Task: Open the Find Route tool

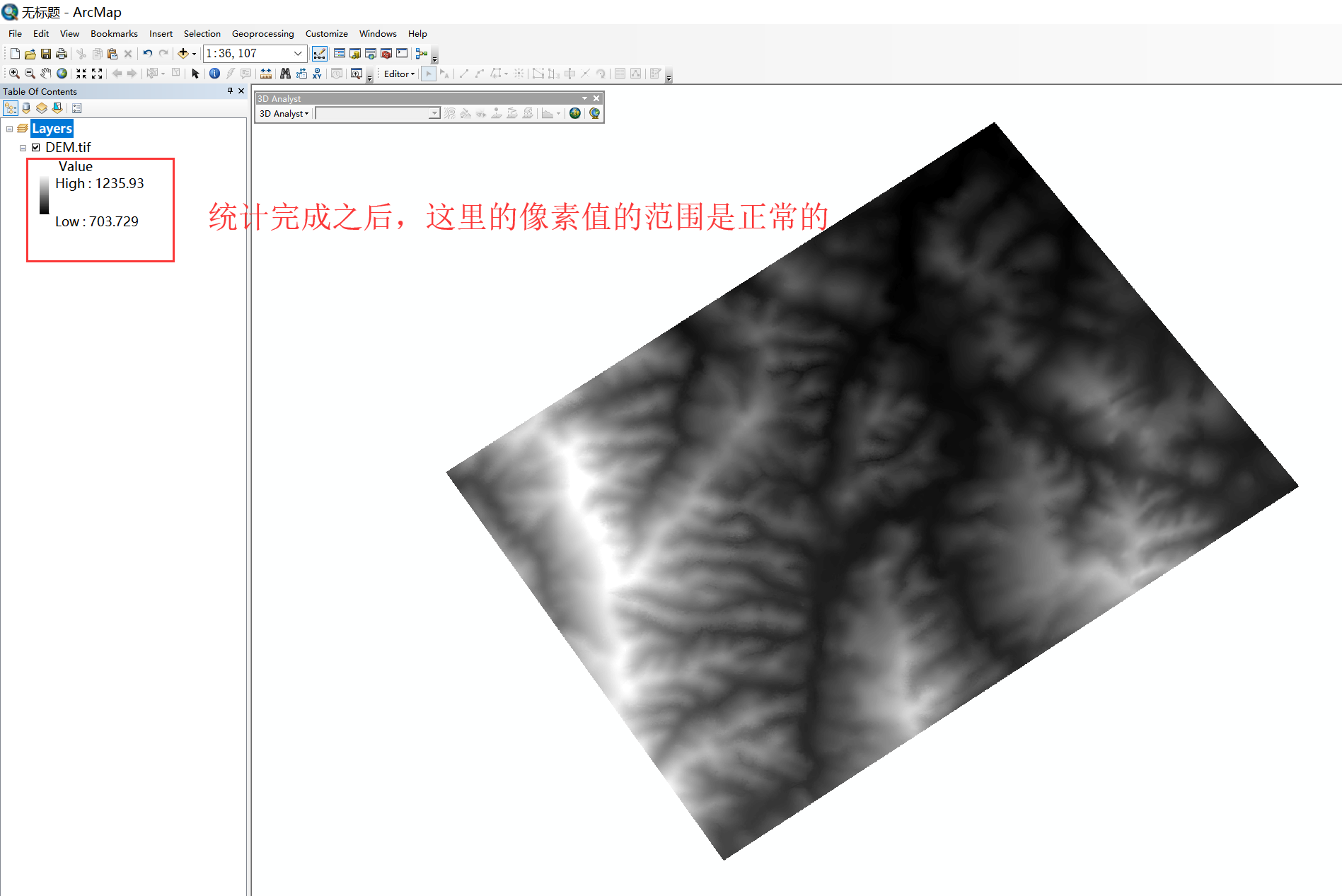Action: 301,74
